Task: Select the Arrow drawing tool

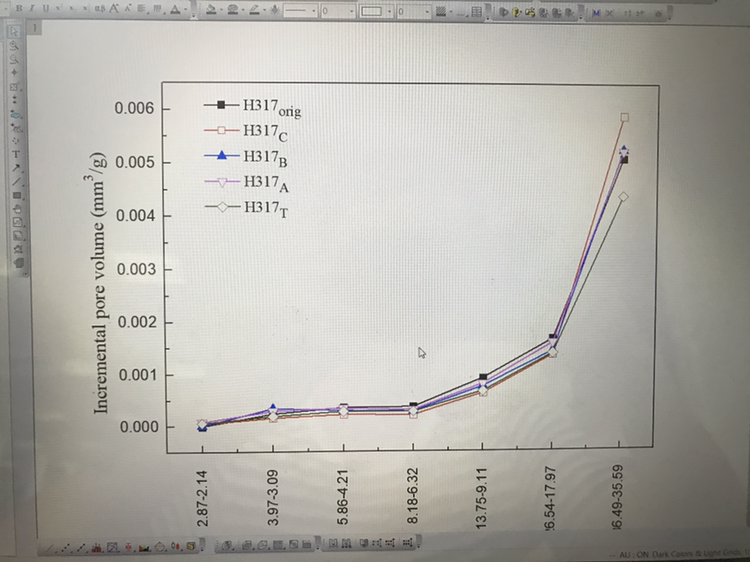Action: click(16, 168)
